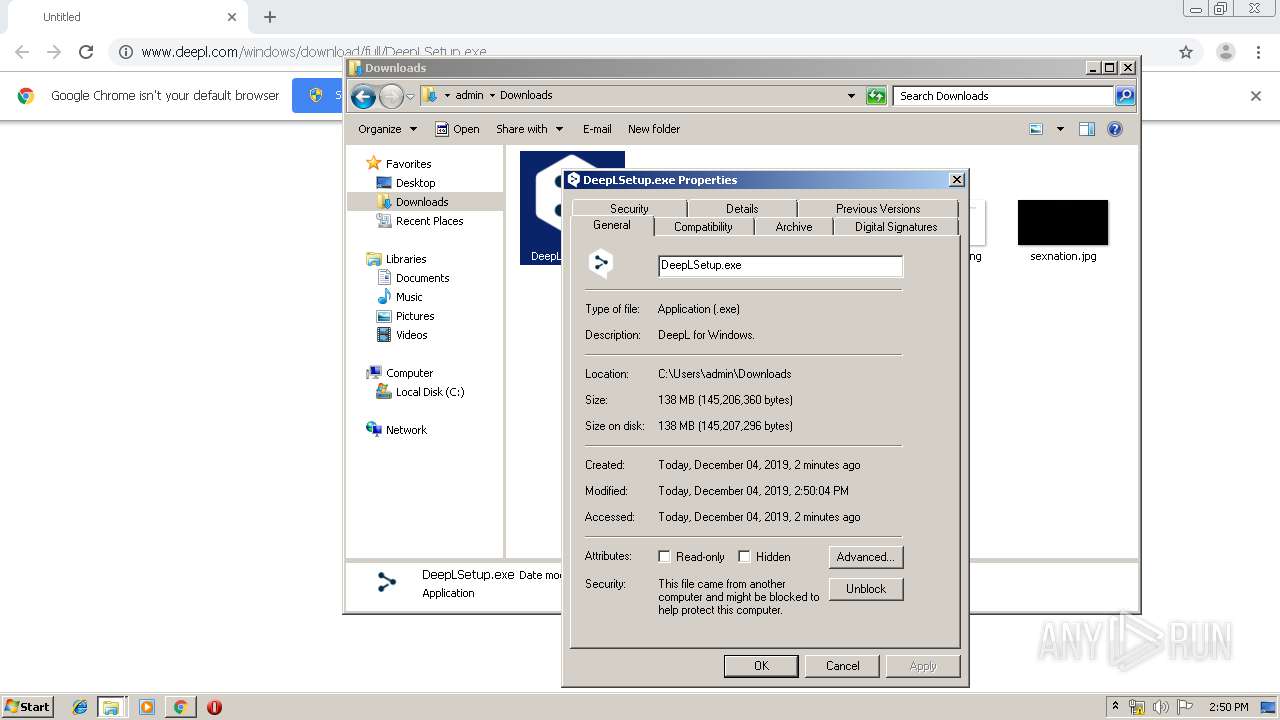Screen dimensions: 1280x720
Task: Click the Windows Start button
Action: [27, 706]
